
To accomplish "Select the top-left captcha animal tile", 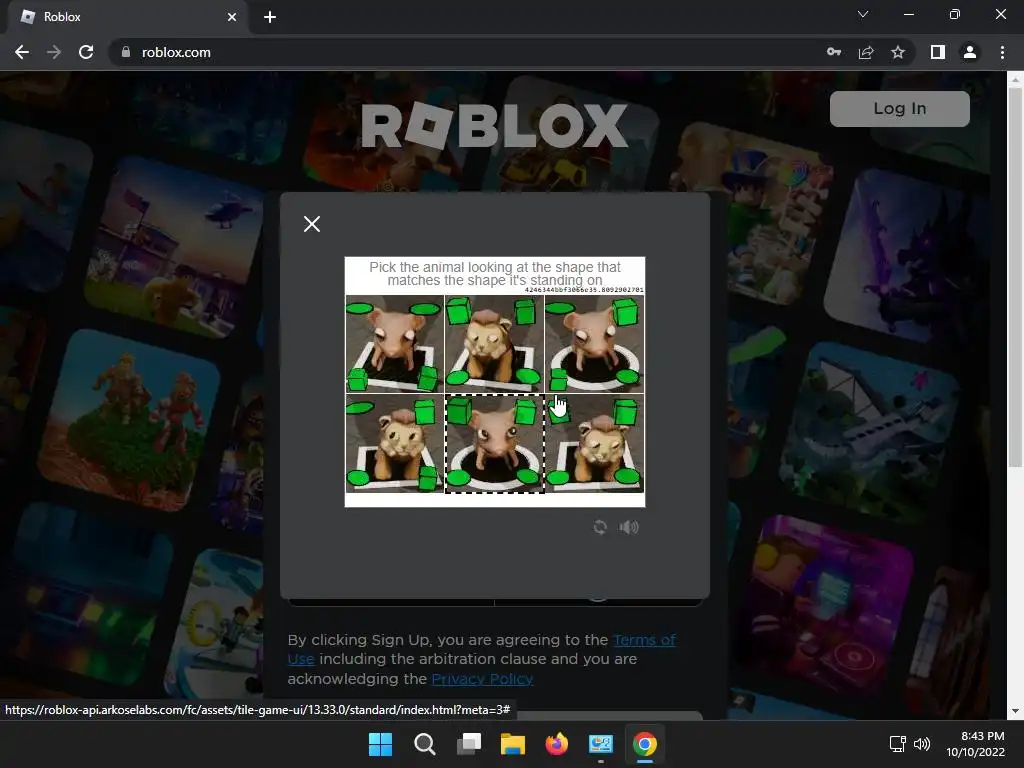I will click(x=394, y=344).
